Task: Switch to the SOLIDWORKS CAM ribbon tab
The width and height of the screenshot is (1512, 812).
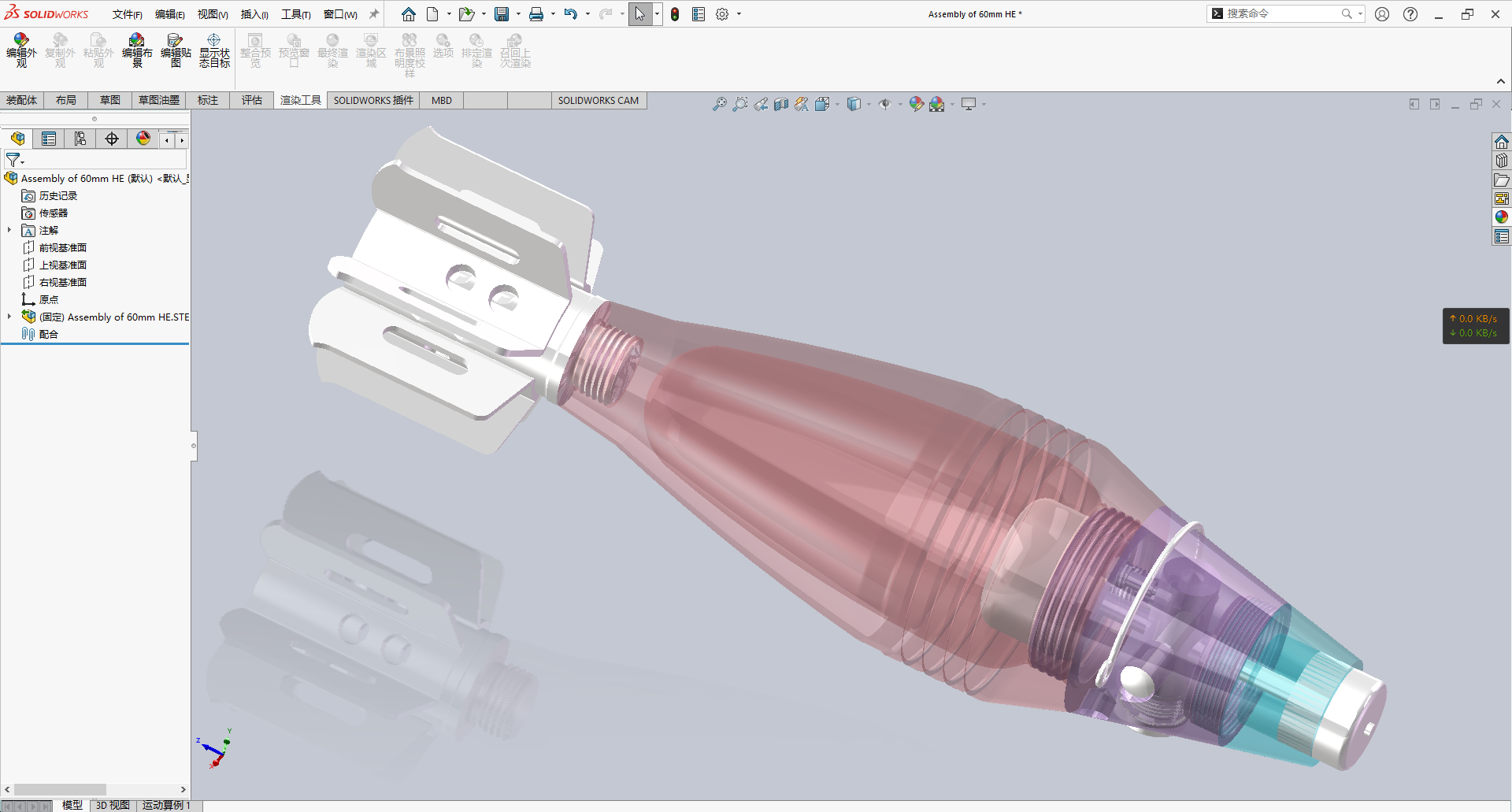Action: [598, 100]
